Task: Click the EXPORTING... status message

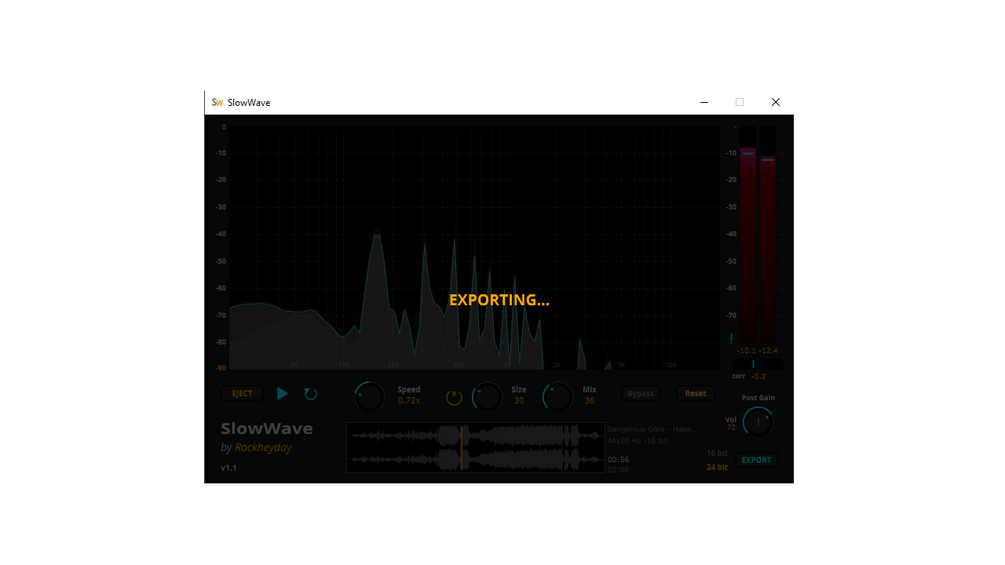Action: tap(499, 300)
